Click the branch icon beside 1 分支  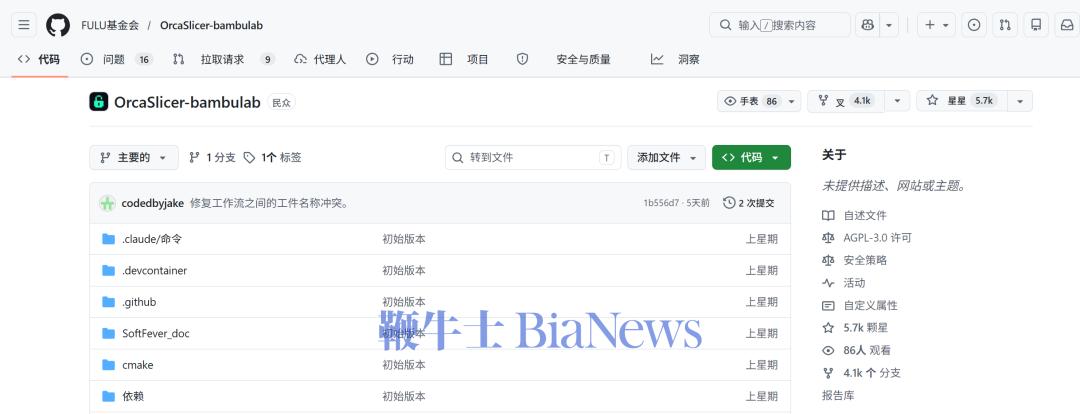[194, 157]
